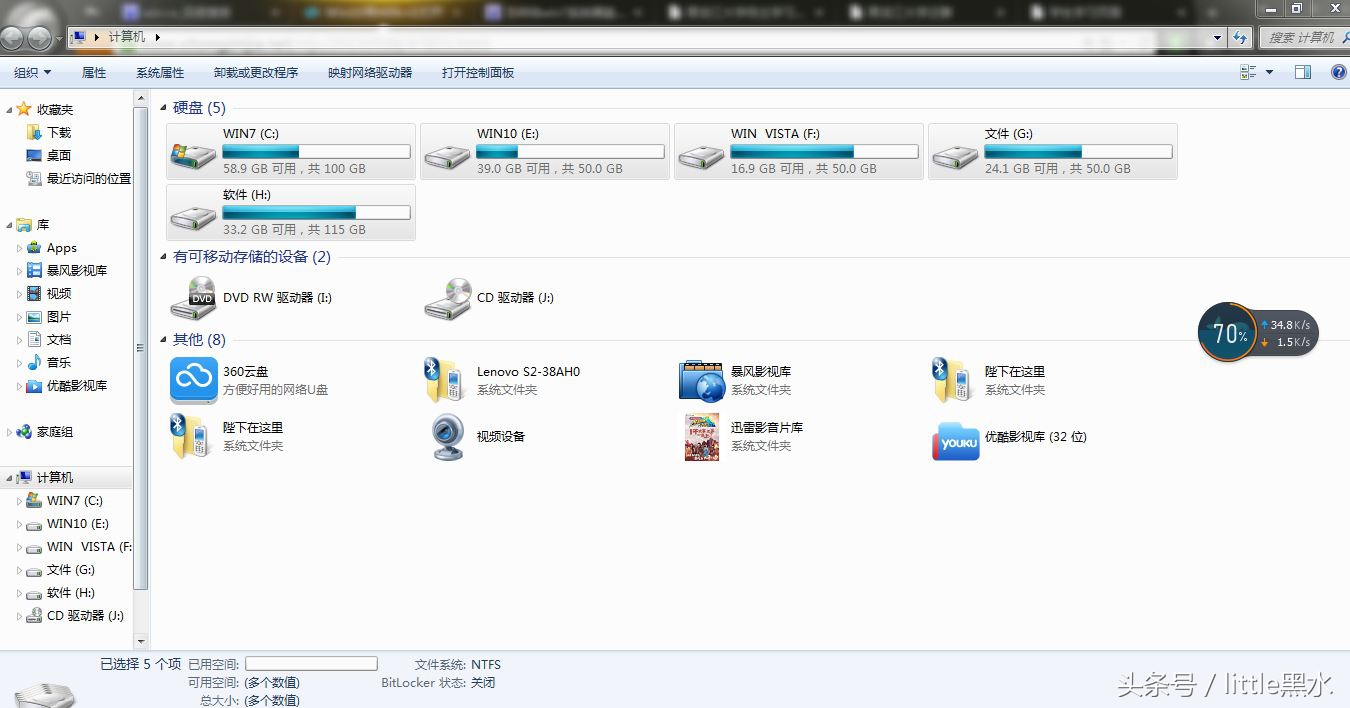Click the Back navigation arrow
Viewport: 1350px width, 708px height.
[x=12, y=38]
